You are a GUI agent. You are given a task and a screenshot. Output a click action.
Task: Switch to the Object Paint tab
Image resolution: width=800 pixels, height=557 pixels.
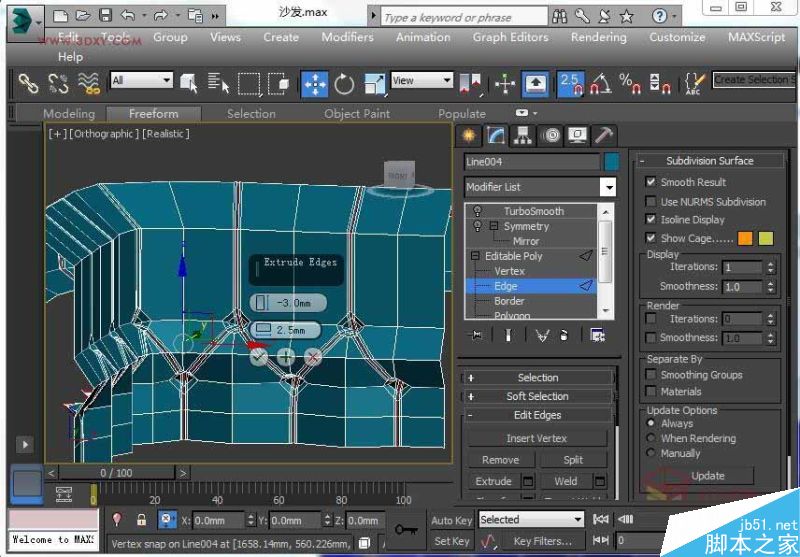356,113
